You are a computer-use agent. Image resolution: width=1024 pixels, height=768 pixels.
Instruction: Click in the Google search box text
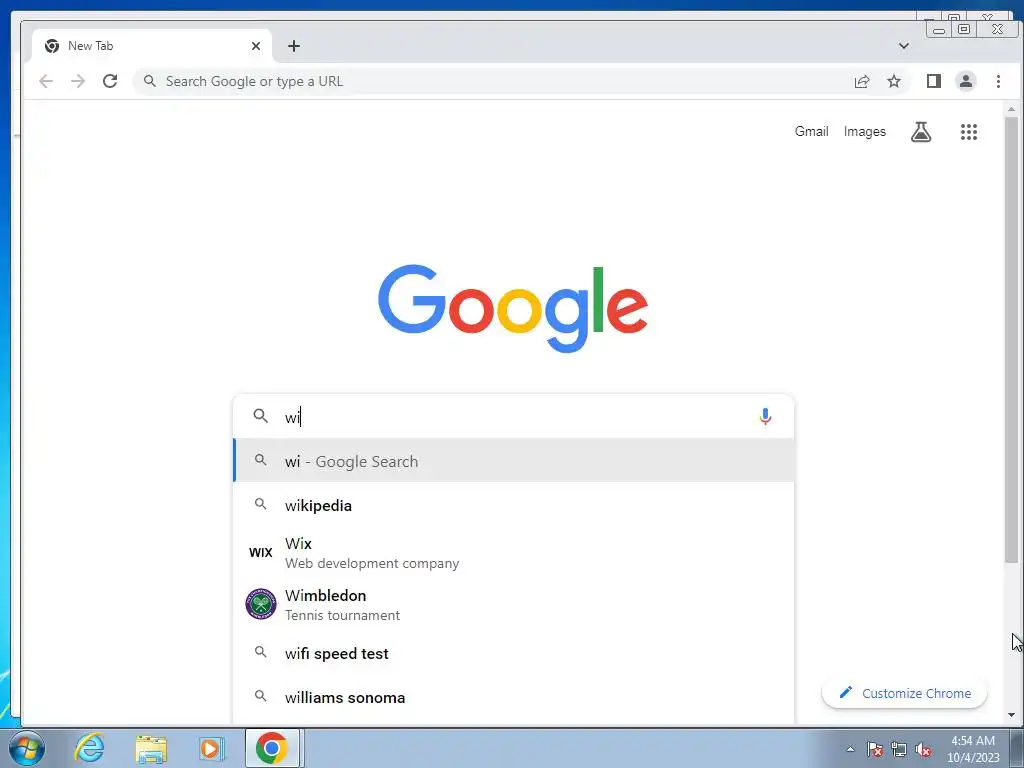tap(516, 417)
